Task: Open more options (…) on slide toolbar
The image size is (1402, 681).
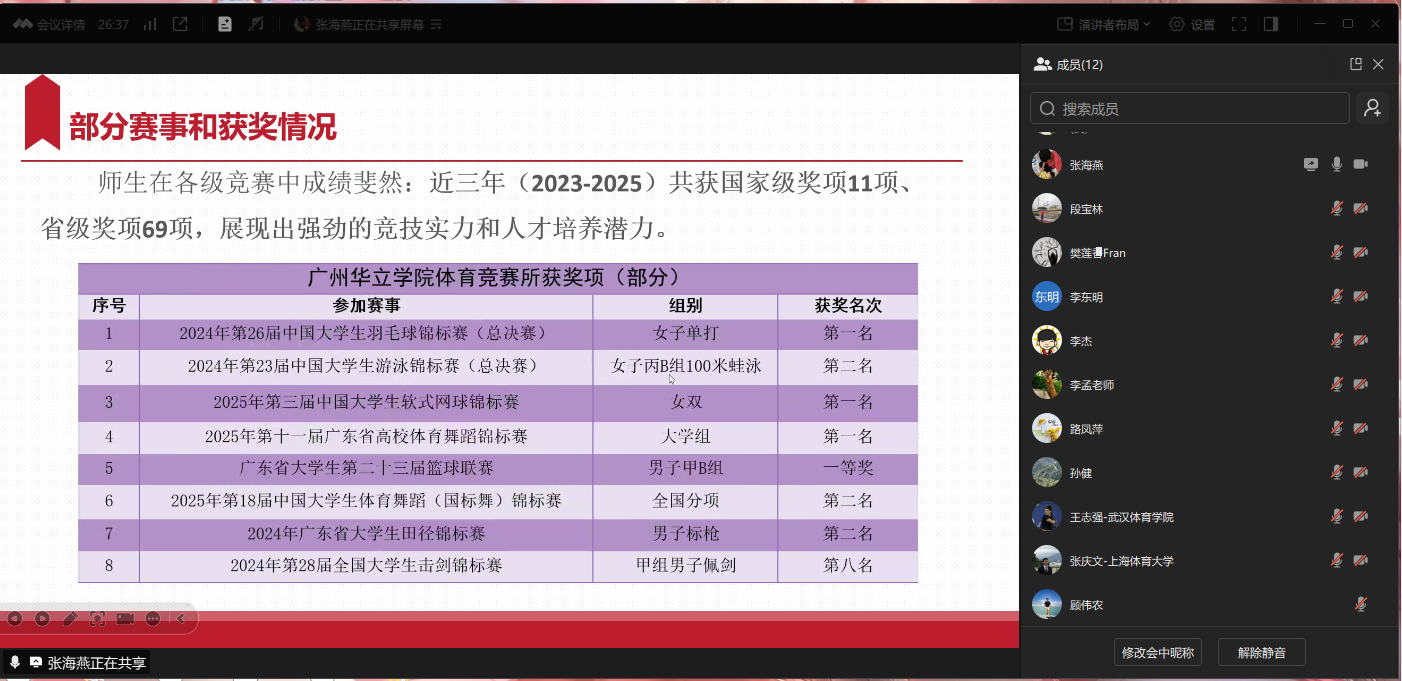Action: point(153,619)
